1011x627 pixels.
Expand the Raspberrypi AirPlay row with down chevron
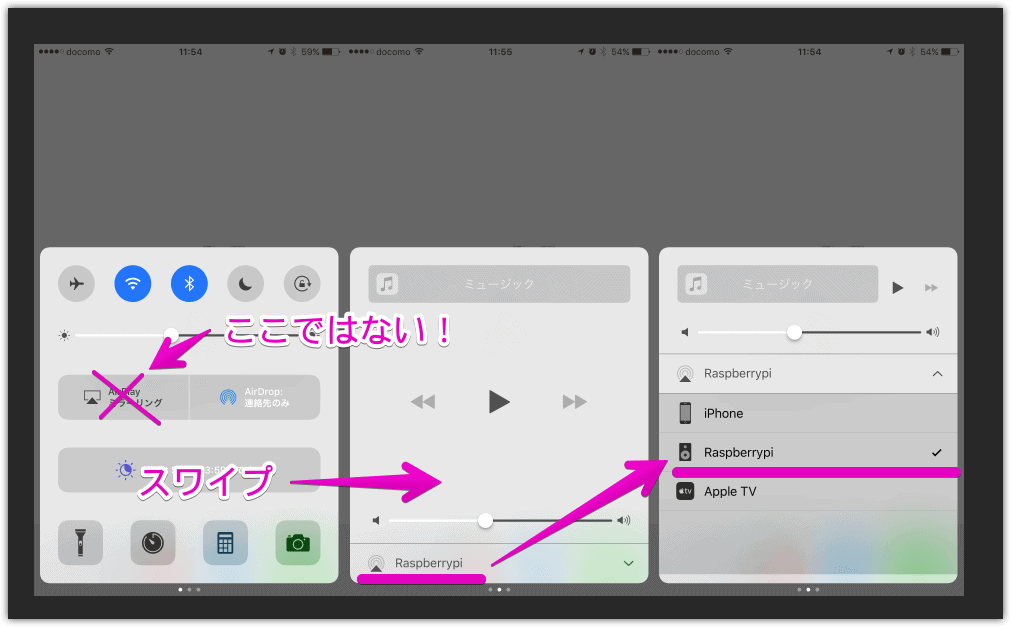(499, 563)
